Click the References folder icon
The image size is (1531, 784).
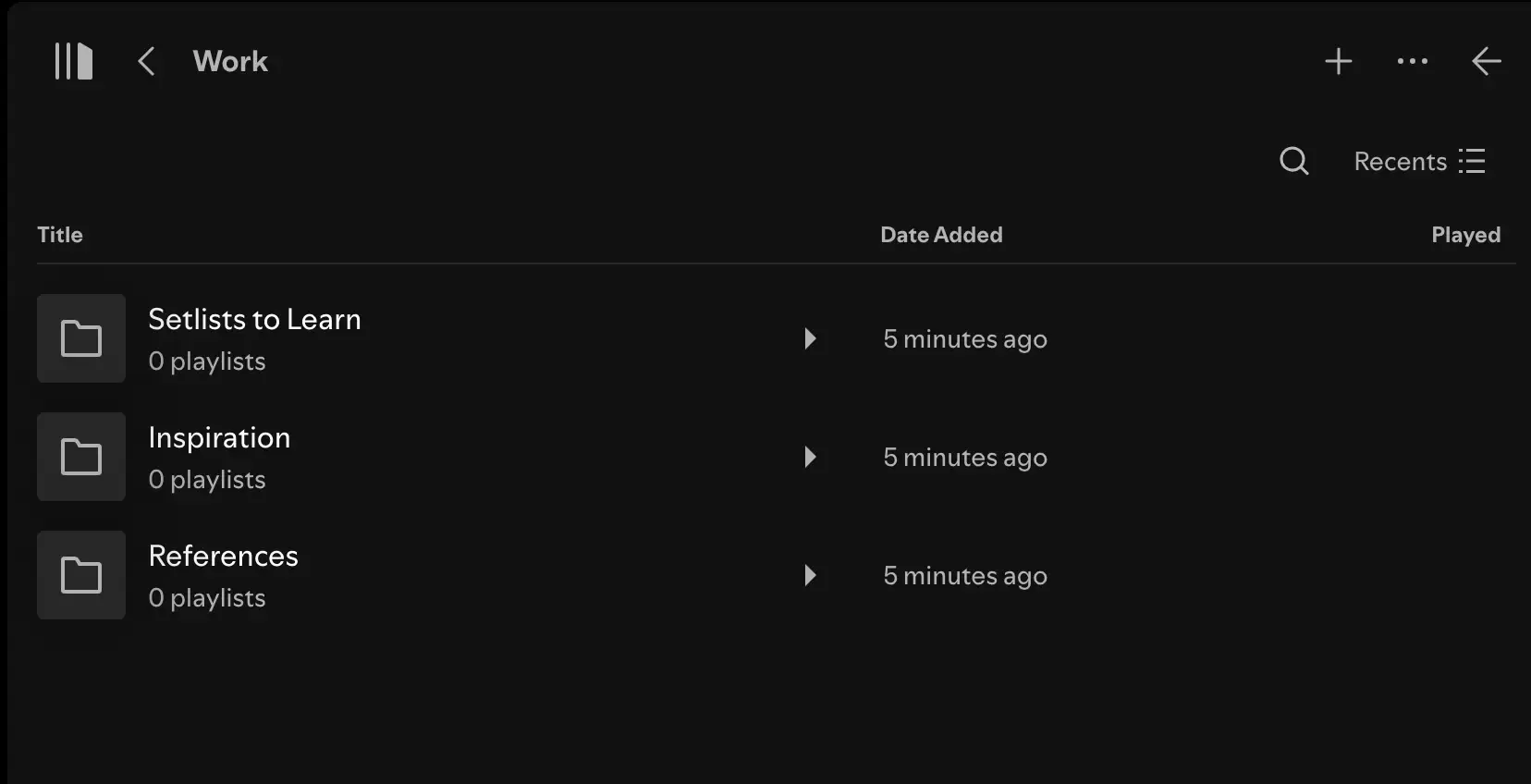(81, 575)
